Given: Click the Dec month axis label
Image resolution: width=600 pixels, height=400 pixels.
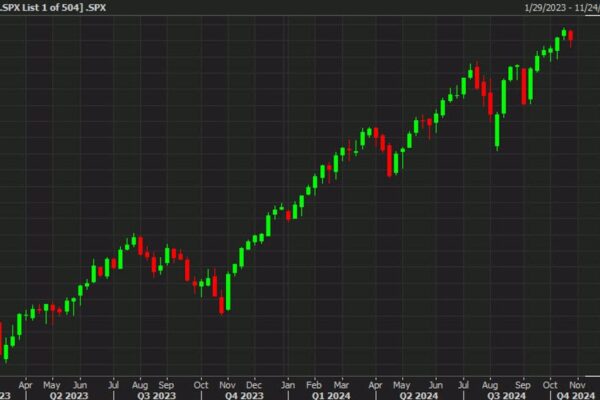Looking at the screenshot, I should (x=254, y=385).
